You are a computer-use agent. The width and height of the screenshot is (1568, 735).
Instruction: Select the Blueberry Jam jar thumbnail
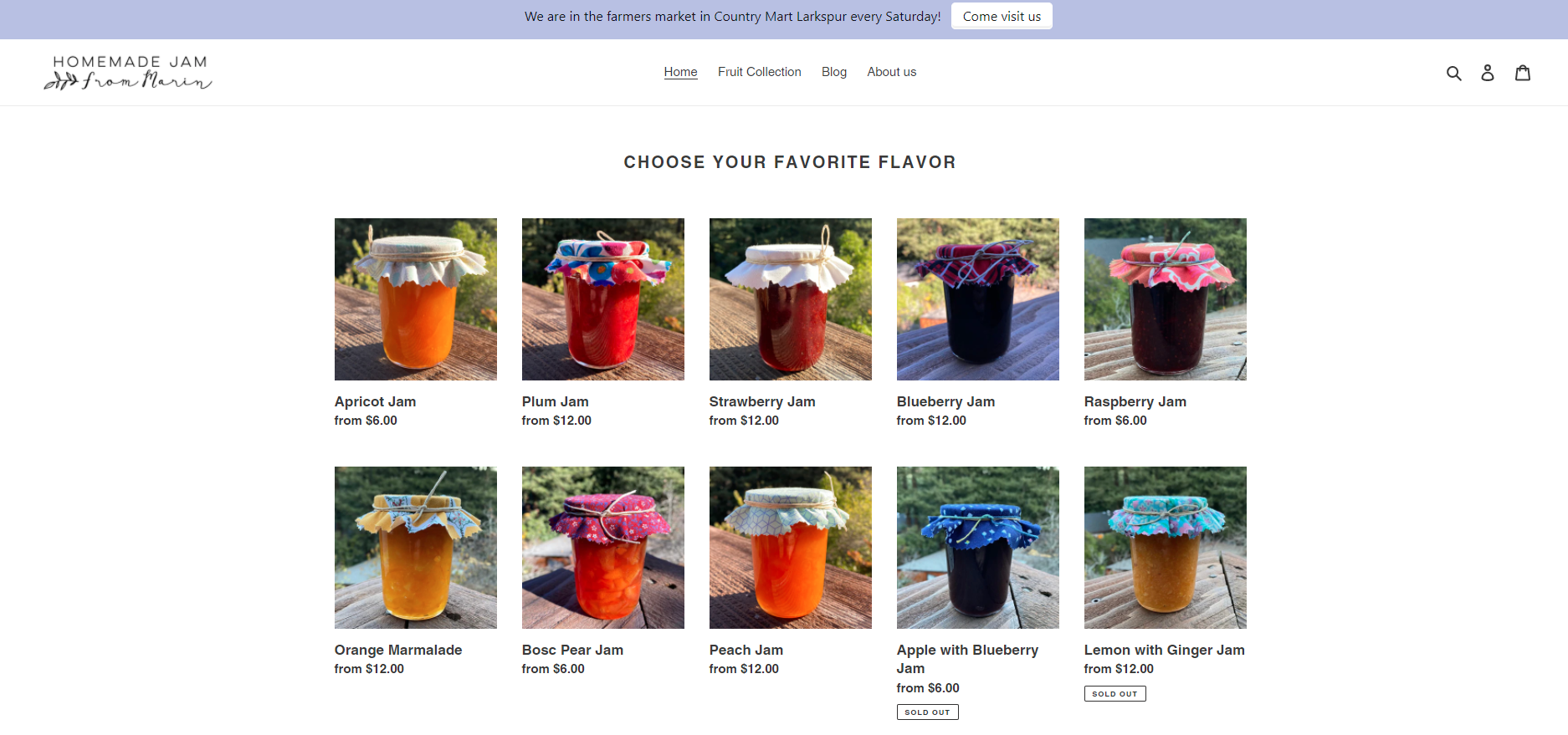977,299
